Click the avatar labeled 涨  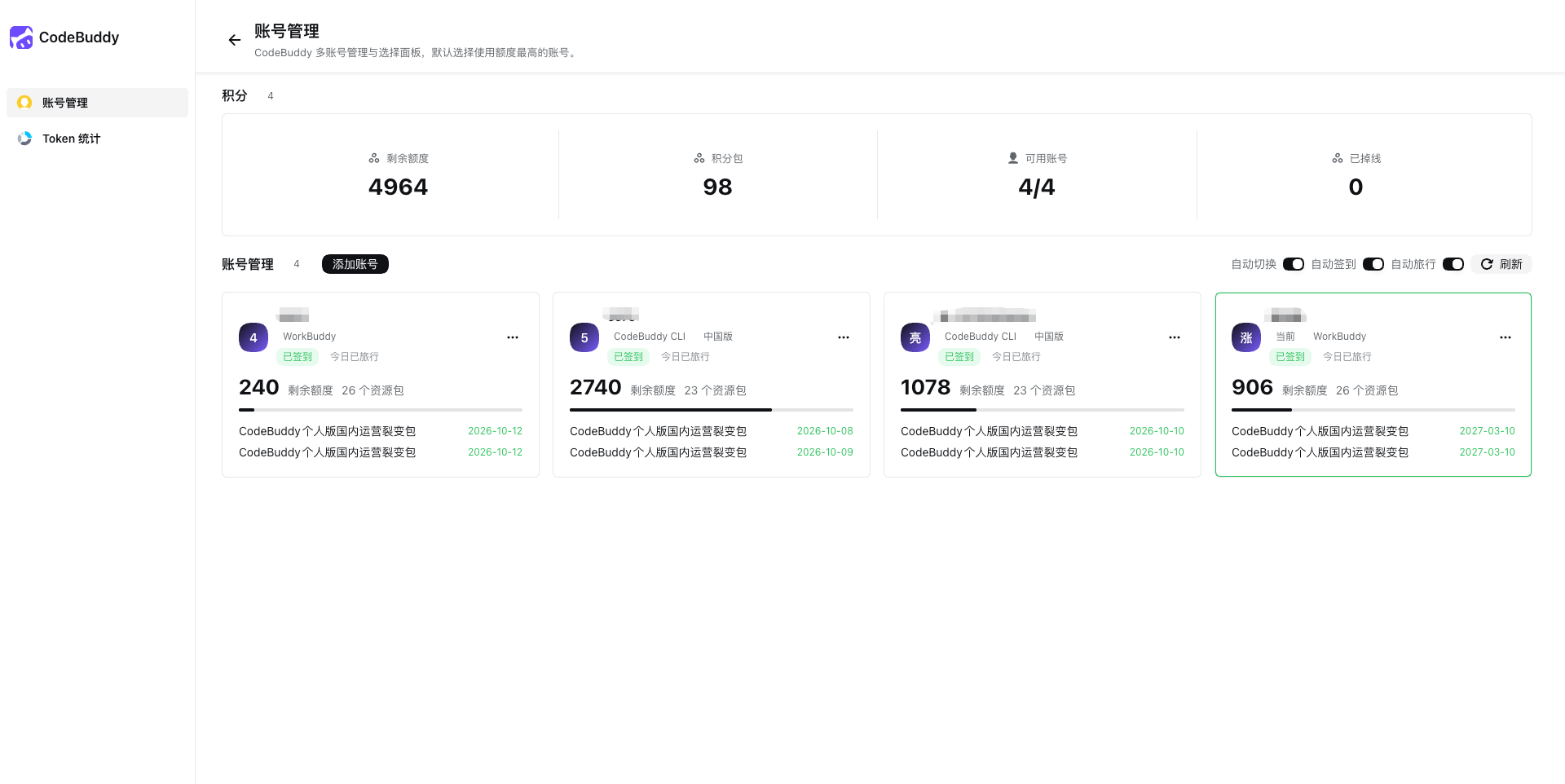pyautogui.click(x=1246, y=337)
